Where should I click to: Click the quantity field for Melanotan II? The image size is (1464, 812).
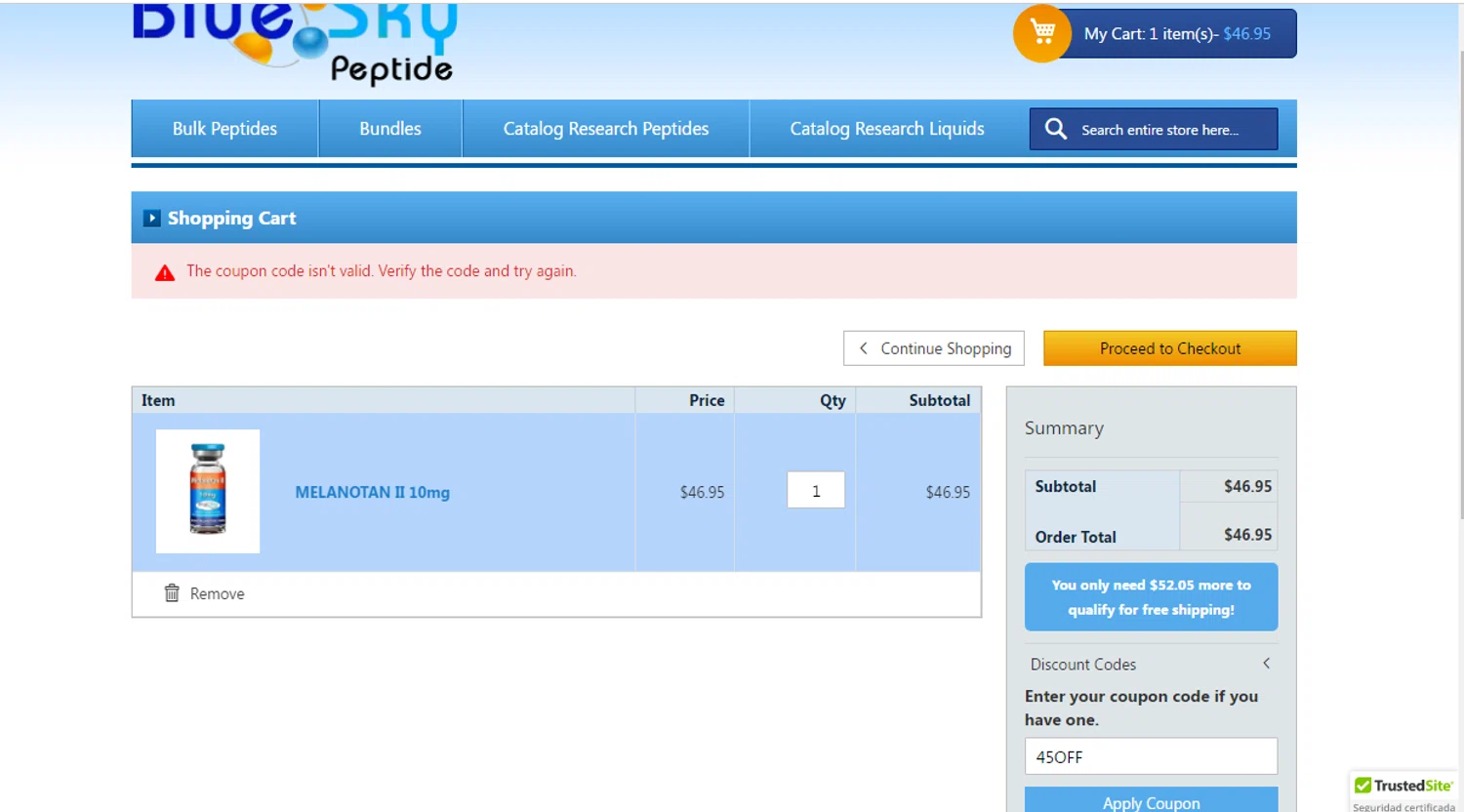816,491
